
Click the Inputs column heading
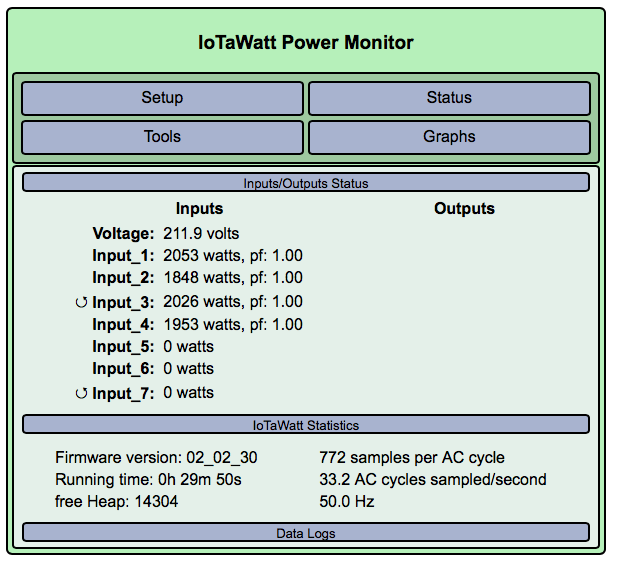pyautogui.click(x=200, y=209)
